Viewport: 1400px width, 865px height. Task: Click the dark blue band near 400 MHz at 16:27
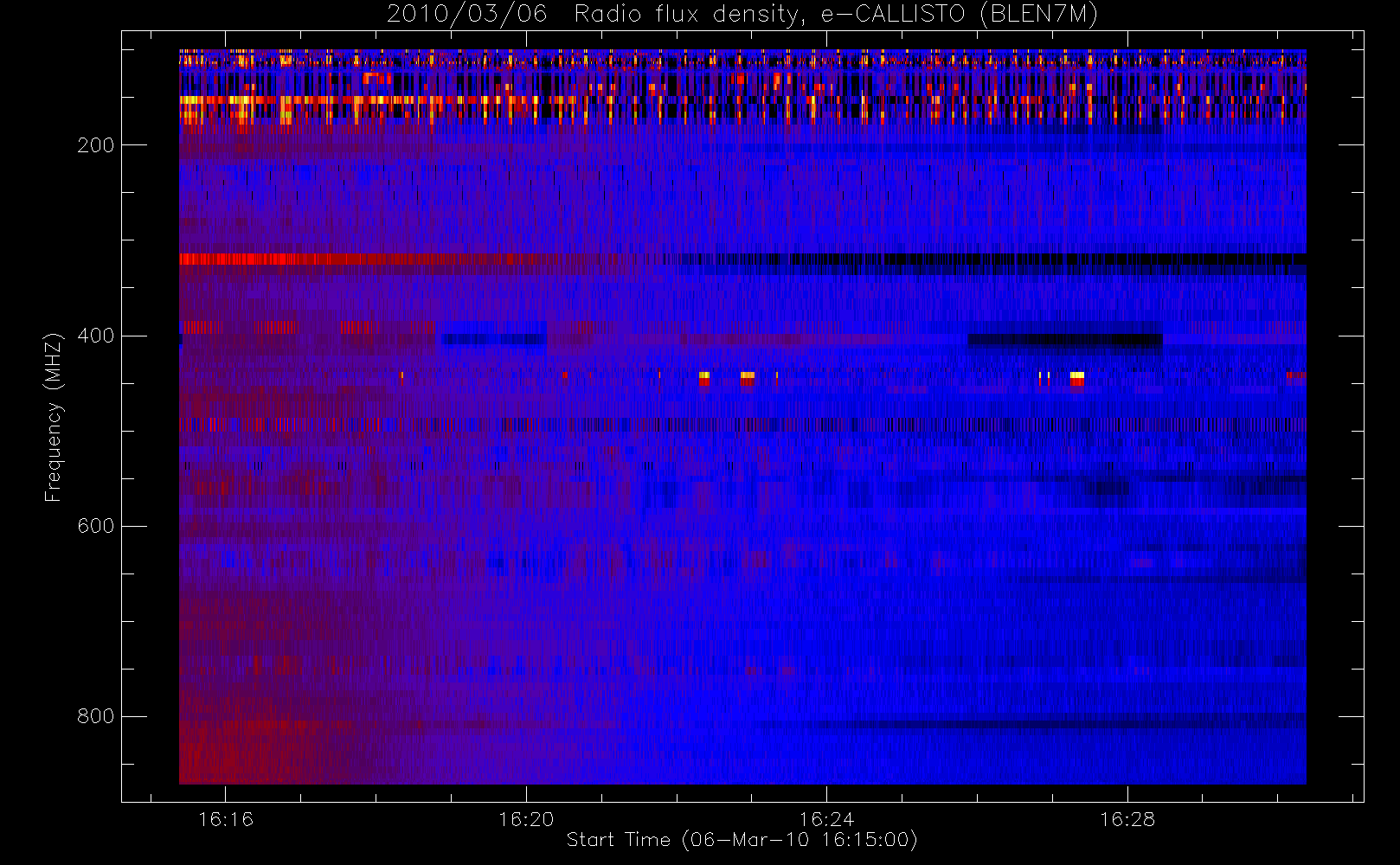tap(1064, 340)
